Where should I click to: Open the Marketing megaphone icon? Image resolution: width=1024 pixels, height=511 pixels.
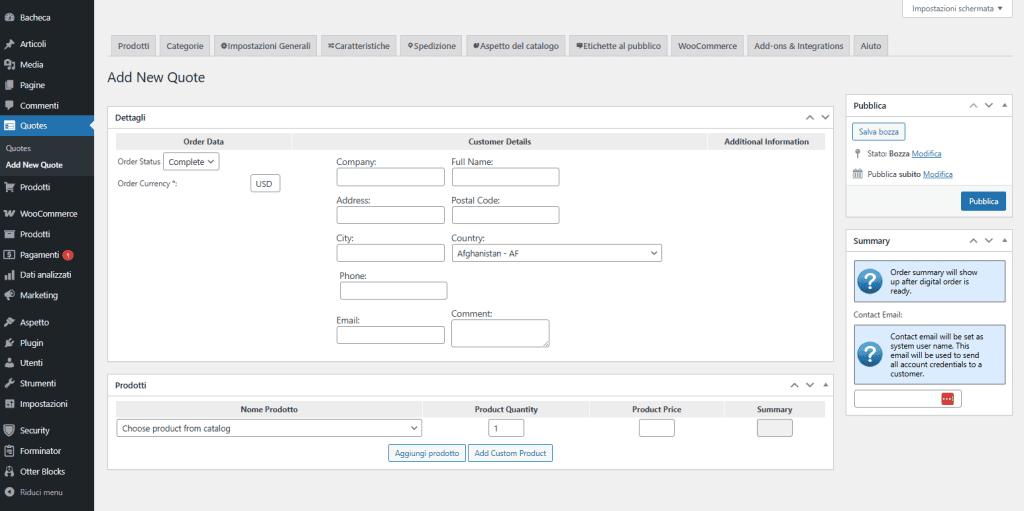[9, 296]
